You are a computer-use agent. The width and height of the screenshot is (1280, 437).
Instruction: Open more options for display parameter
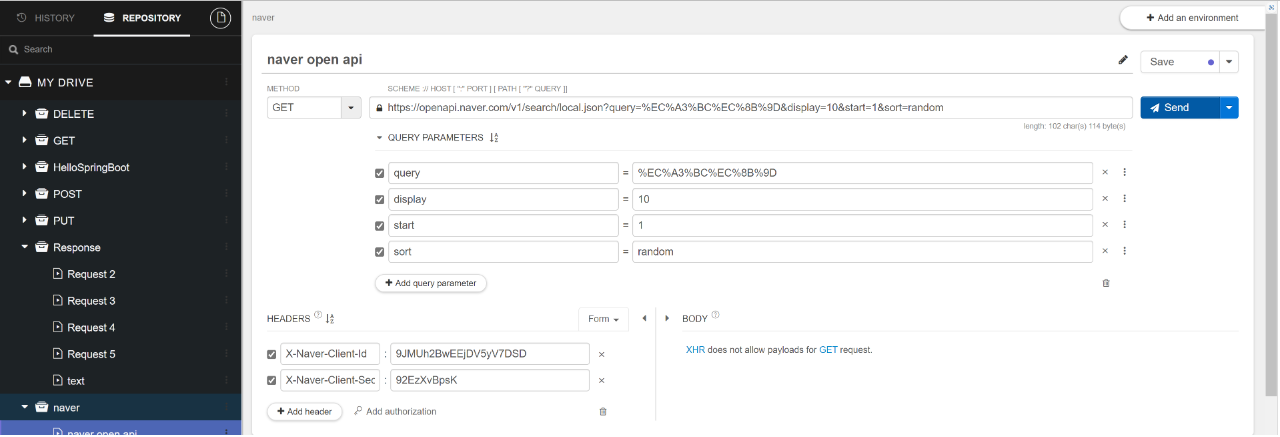pyautogui.click(x=1125, y=199)
